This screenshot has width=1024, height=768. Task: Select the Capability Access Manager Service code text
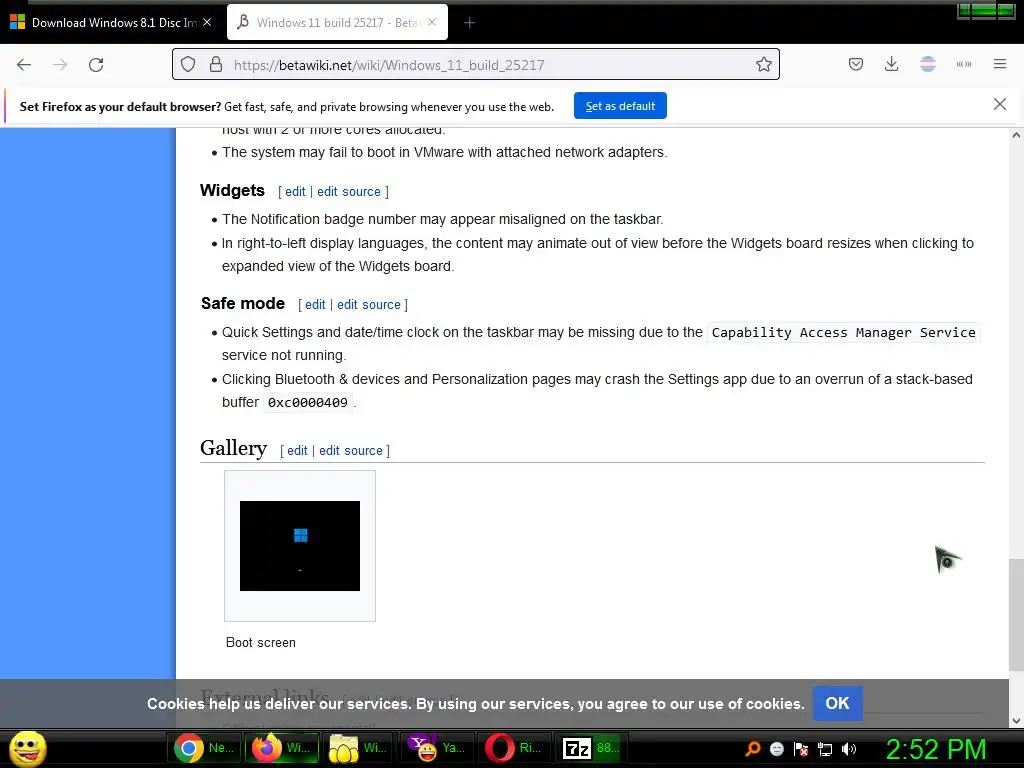pyautogui.click(x=843, y=332)
